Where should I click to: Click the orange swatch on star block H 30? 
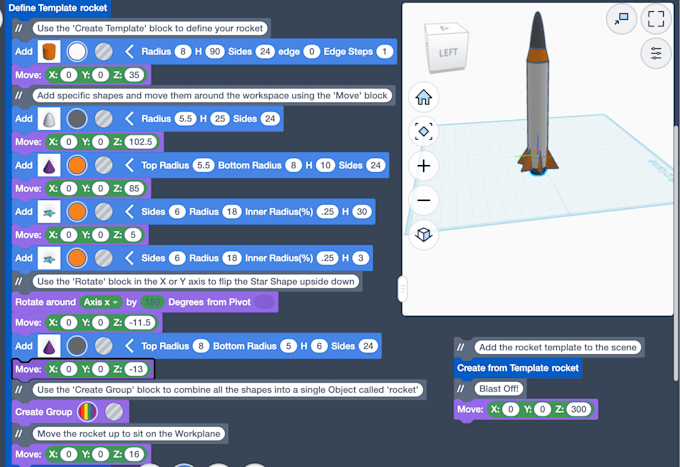[x=77, y=212]
